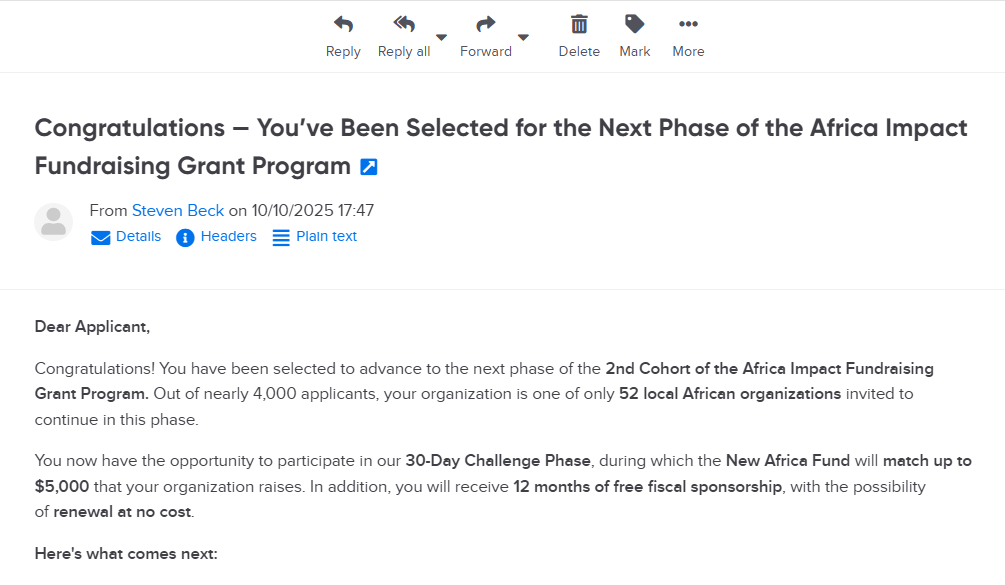Screen dimensions: 1005x585
Task: Click the Reply arrow icon
Action: [x=343, y=24]
